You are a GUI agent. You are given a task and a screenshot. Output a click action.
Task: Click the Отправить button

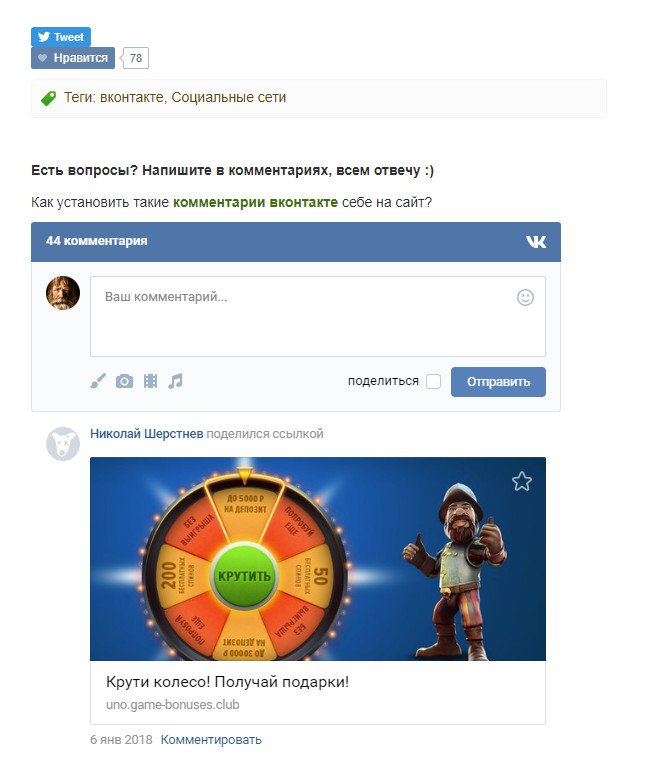pyautogui.click(x=498, y=382)
